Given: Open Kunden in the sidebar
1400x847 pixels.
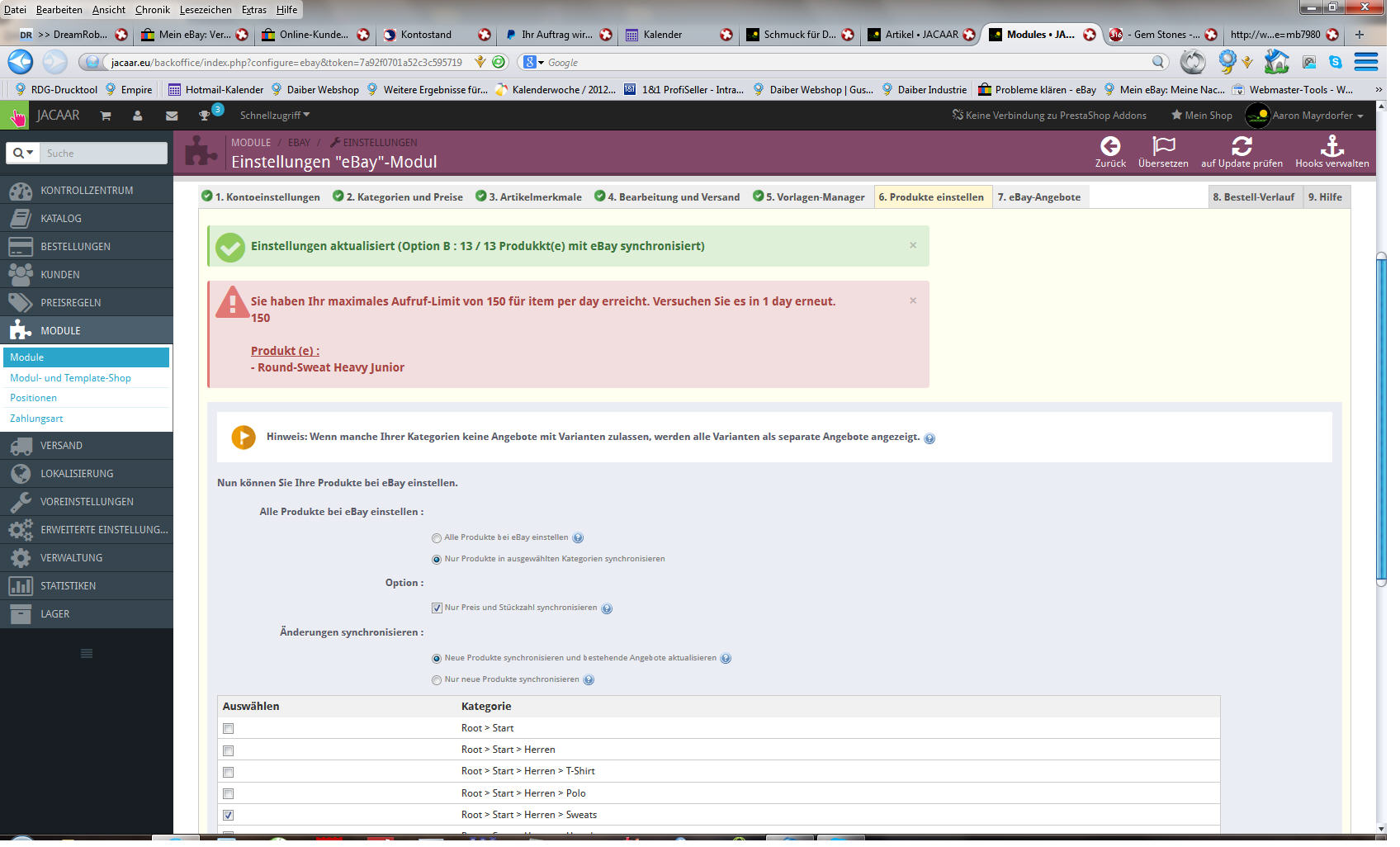Looking at the screenshot, I should coord(87,275).
